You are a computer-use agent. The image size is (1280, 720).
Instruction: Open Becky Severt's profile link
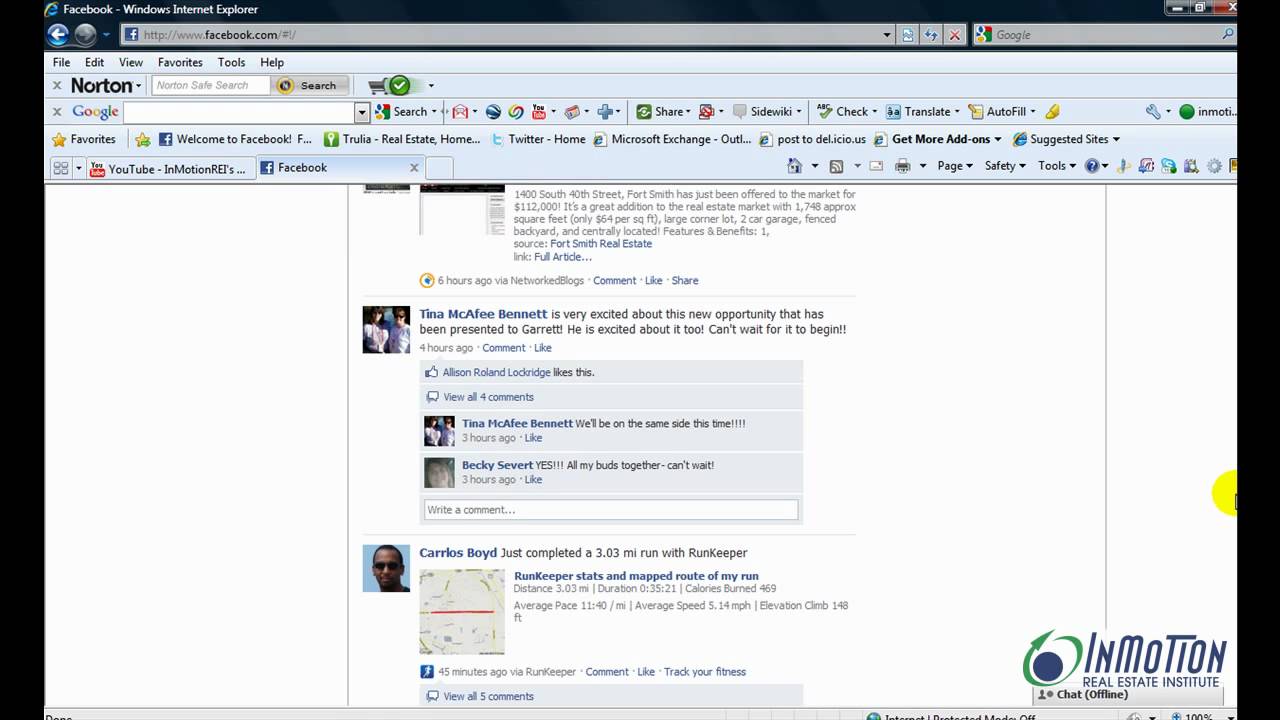coord(497,465)
